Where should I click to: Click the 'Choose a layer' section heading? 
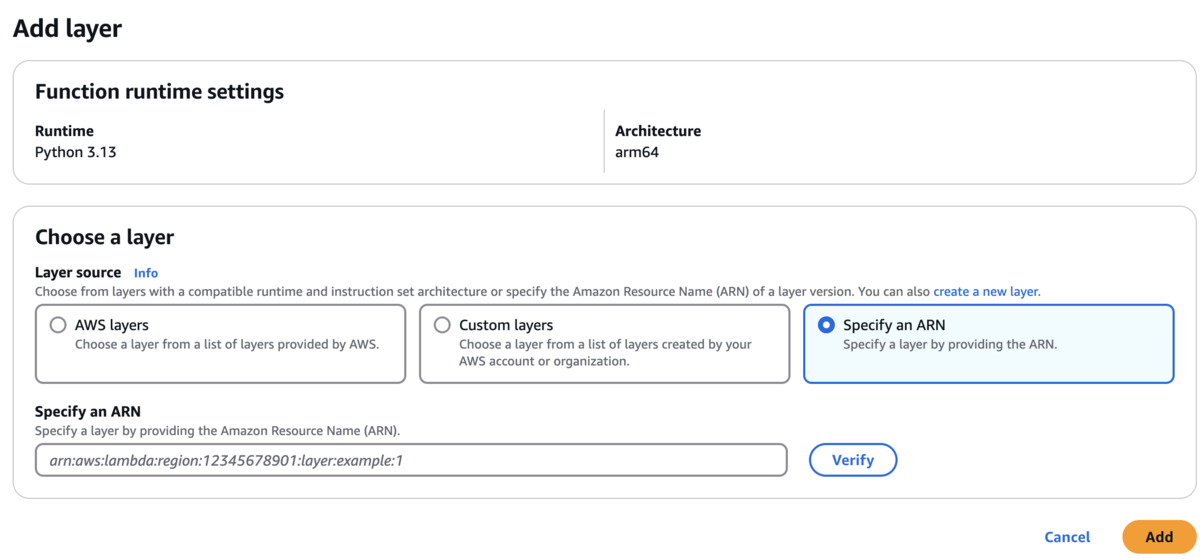pos(104,237)
